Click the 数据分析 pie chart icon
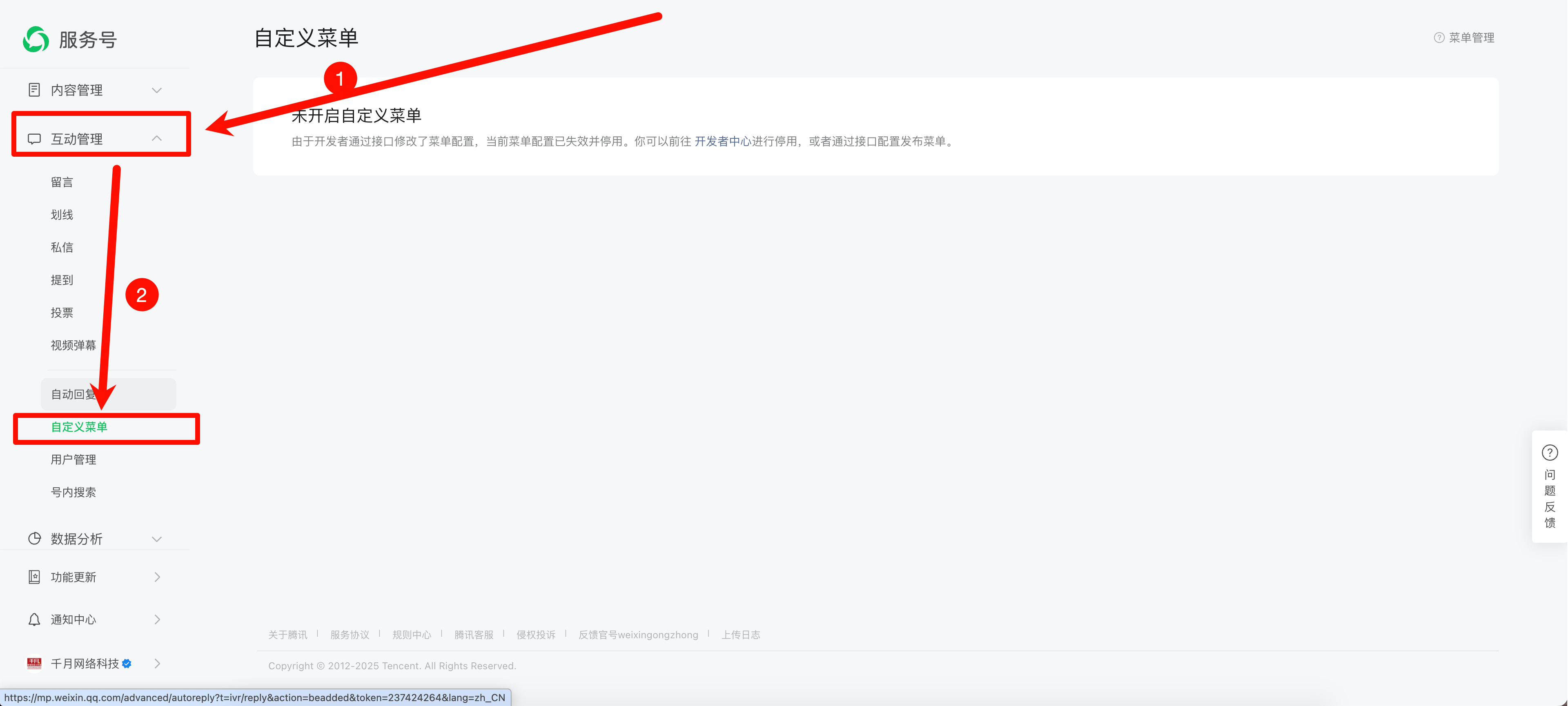The height and width of the screenshot is (706, 1568). [34, 539]
